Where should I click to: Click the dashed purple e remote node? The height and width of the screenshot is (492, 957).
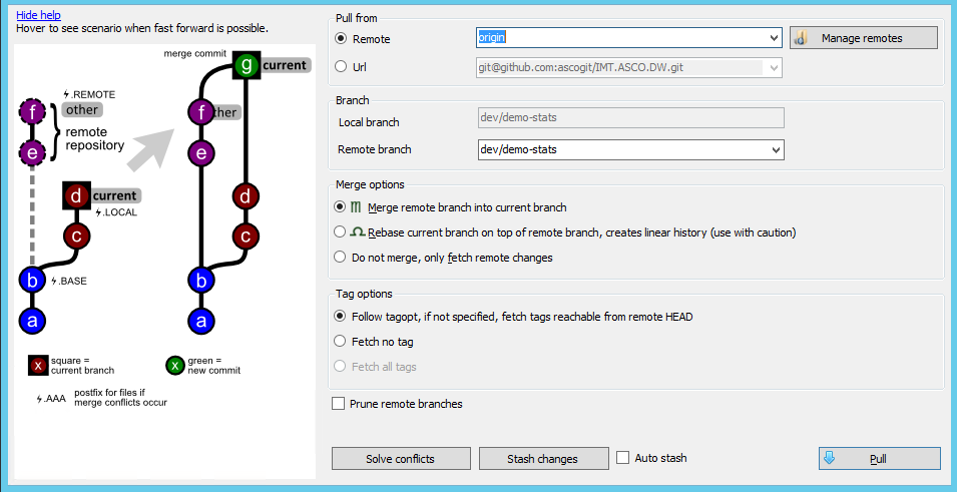32,153
